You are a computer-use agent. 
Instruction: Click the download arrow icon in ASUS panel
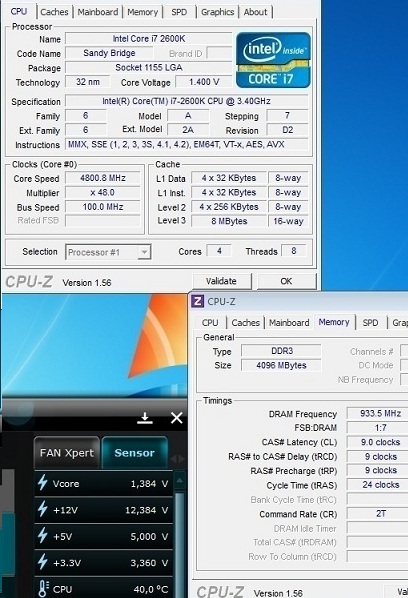[145, 418]
